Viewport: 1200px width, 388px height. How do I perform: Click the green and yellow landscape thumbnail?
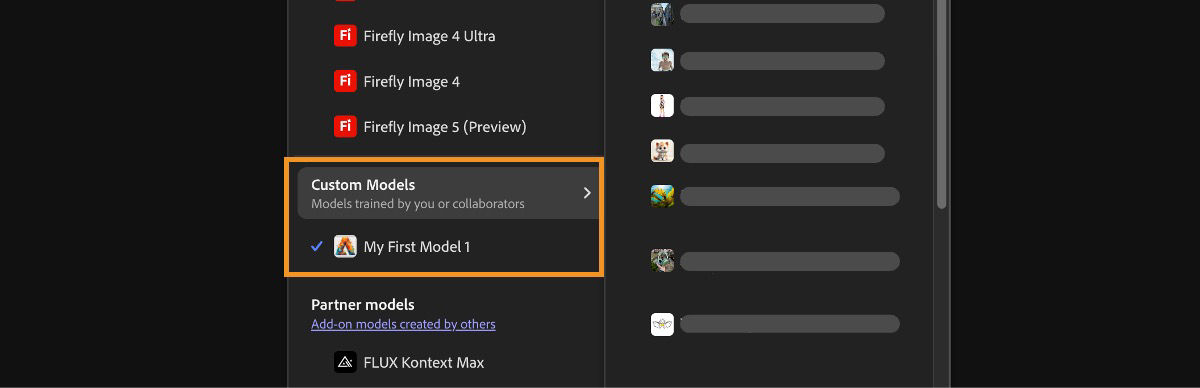coord(662,195)
